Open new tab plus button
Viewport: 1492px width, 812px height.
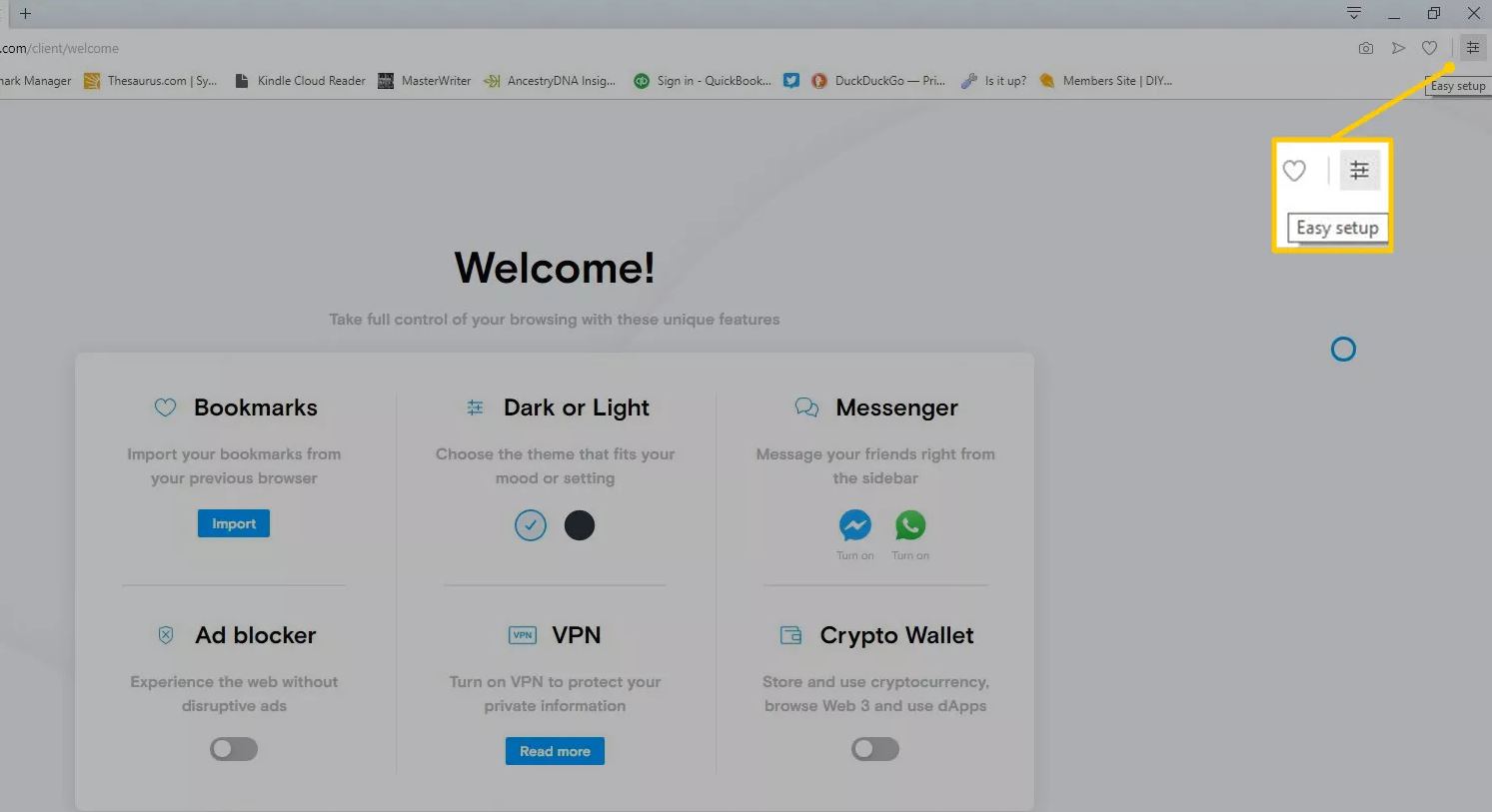pos(25,14)
